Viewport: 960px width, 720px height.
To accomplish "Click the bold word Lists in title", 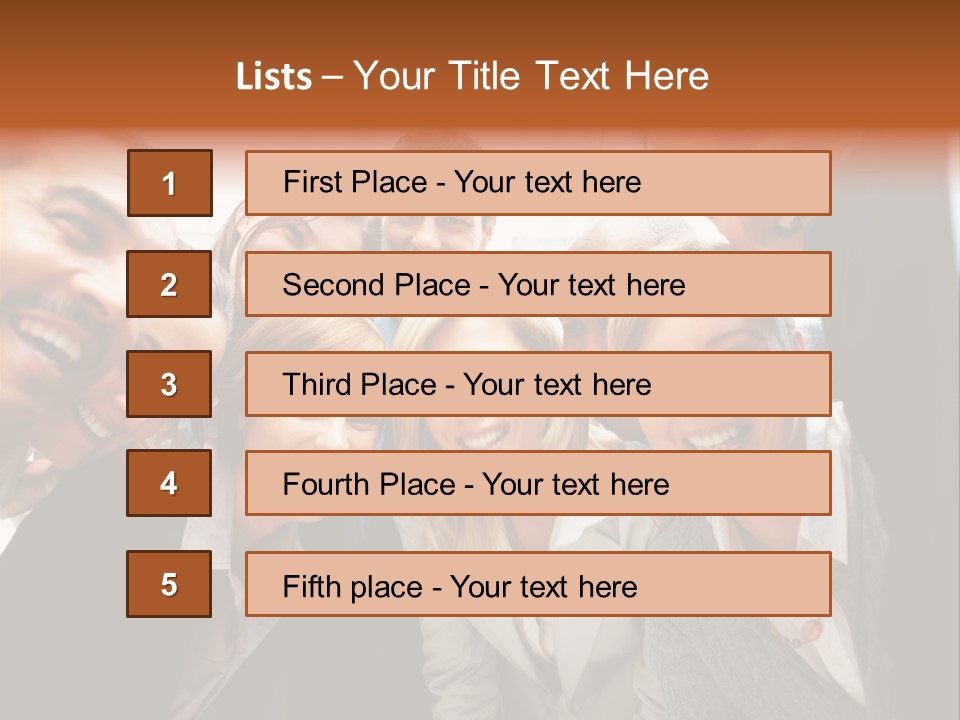I will (274, 77).
